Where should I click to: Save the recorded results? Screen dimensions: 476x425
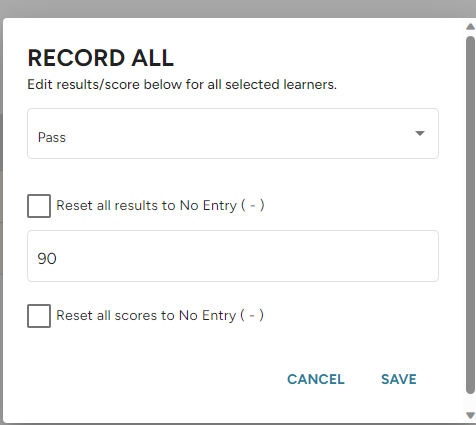(399, 379)
